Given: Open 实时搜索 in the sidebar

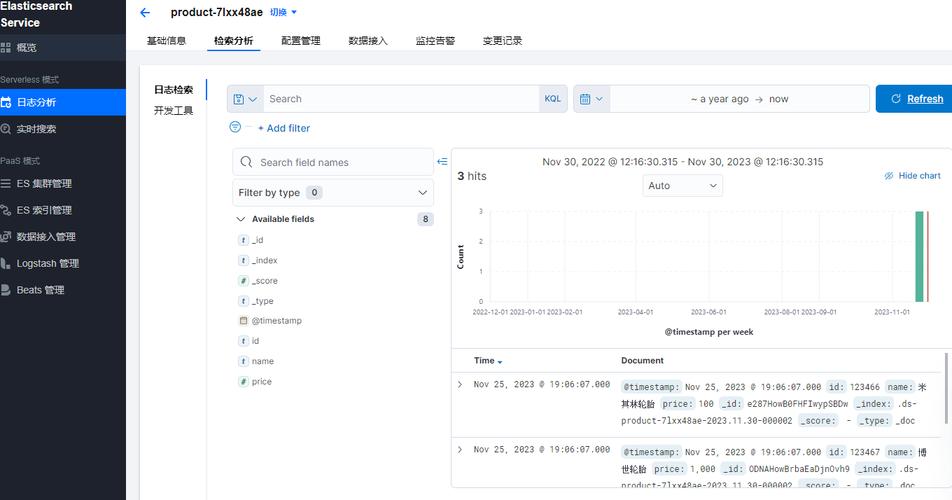Looking at the screenshot, I should point(63,129).
